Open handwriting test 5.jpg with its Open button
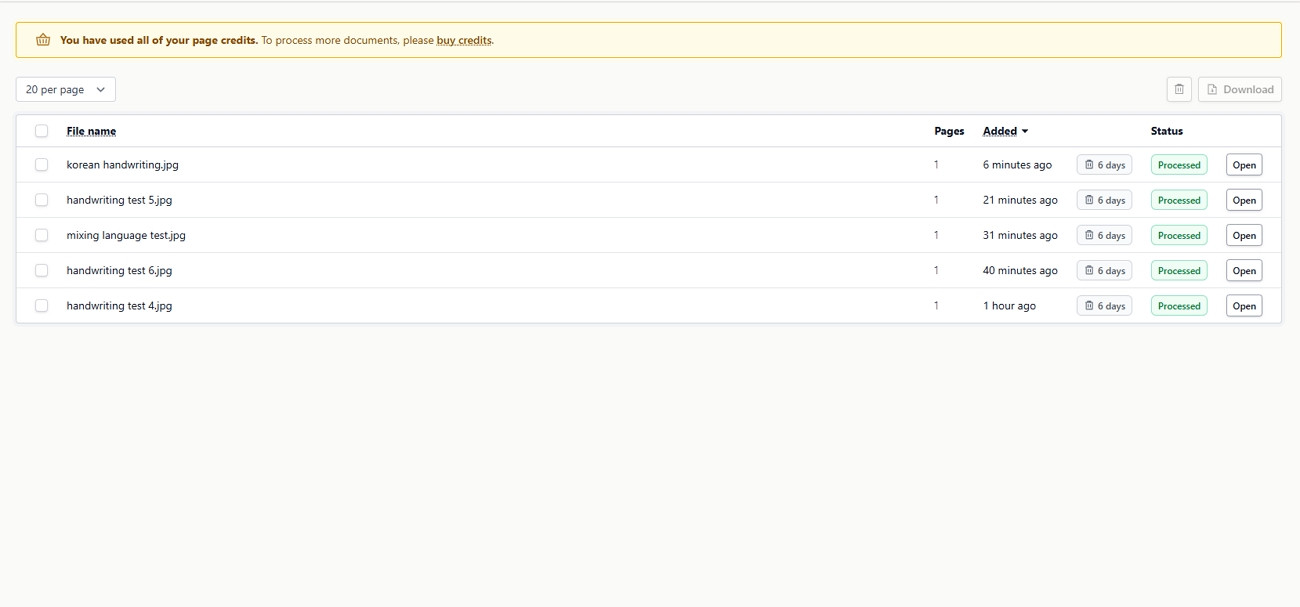 coord(1244,200)
